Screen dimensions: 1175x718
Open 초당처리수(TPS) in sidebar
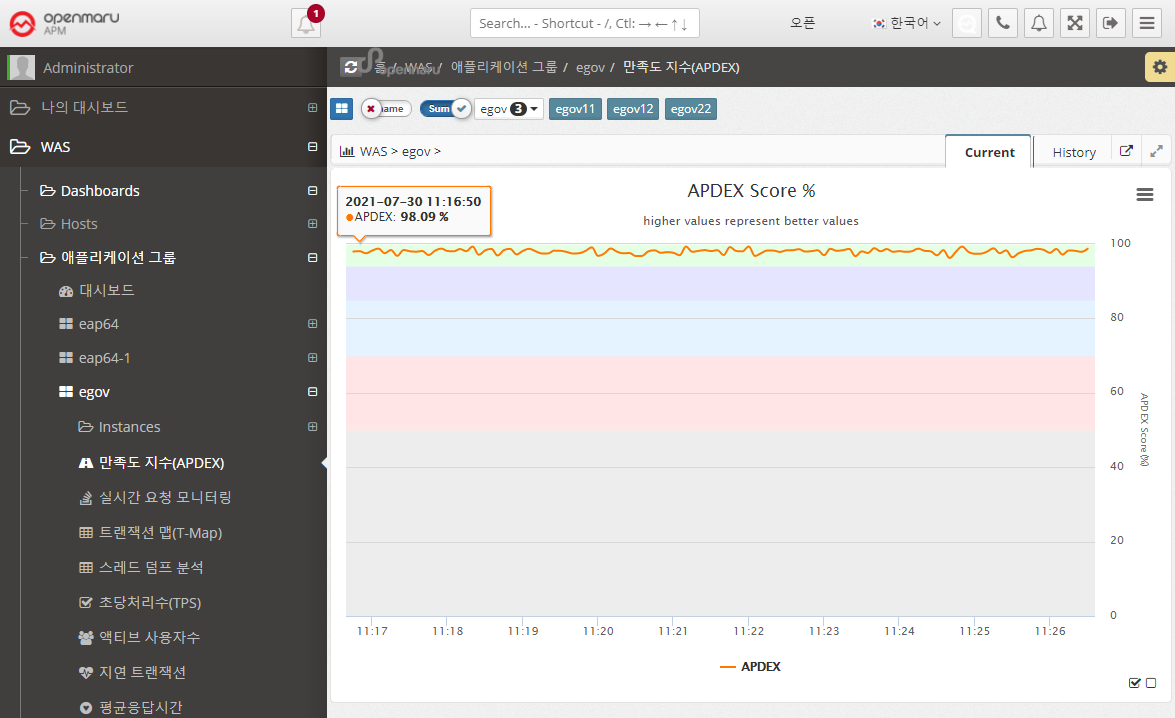click(150, 603)
